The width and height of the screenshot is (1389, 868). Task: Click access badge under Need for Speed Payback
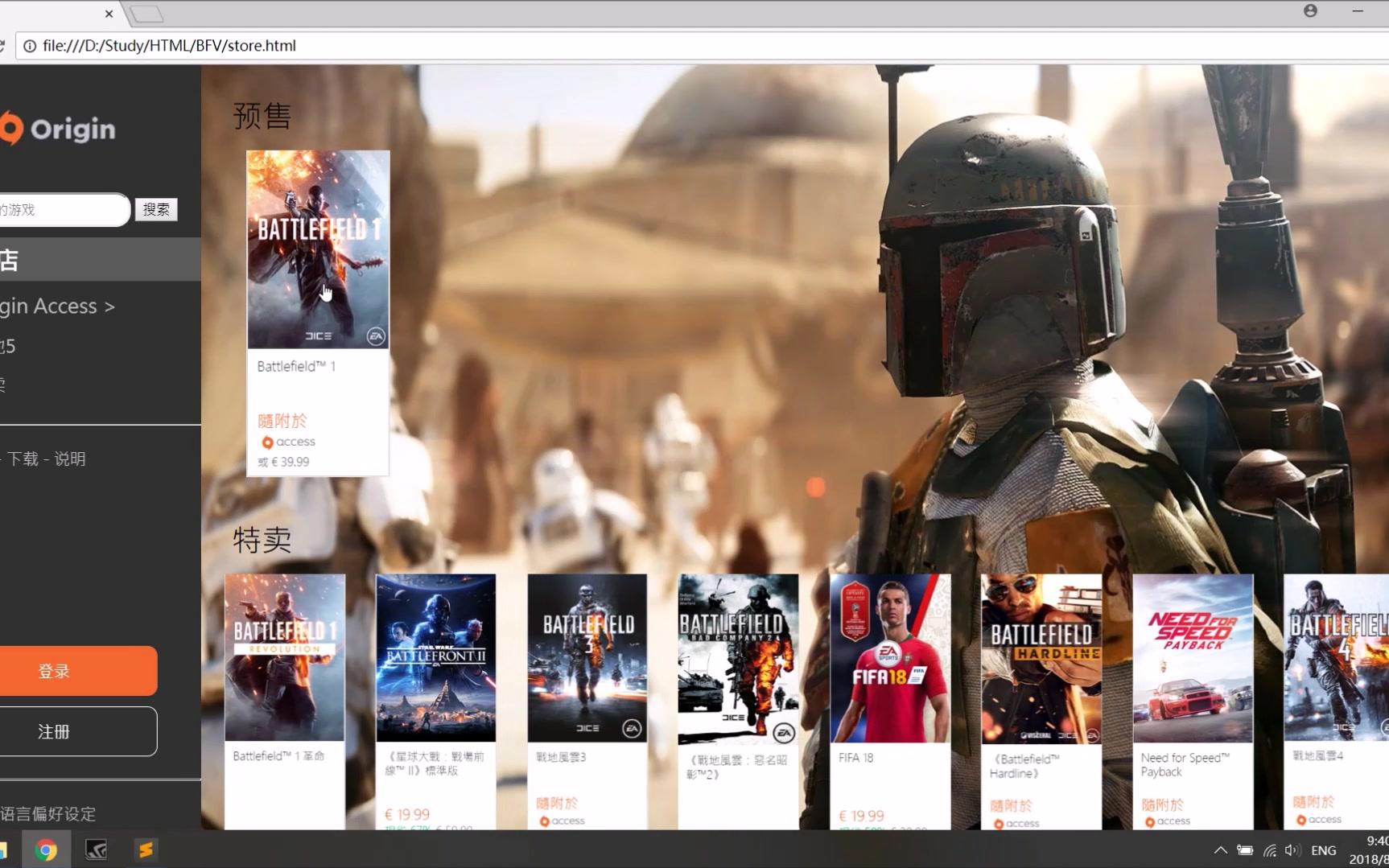[1167, 821]
